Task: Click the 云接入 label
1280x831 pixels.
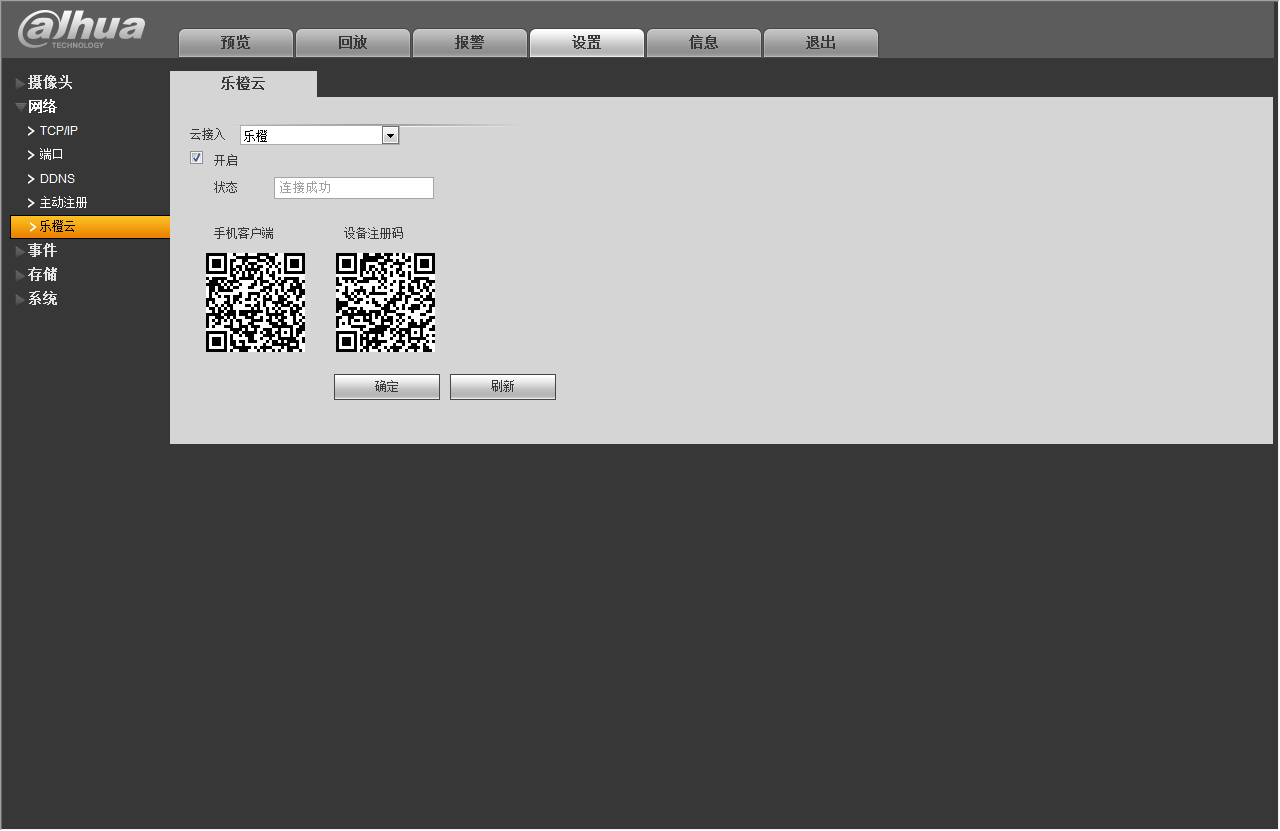Action: pos(208,134)
